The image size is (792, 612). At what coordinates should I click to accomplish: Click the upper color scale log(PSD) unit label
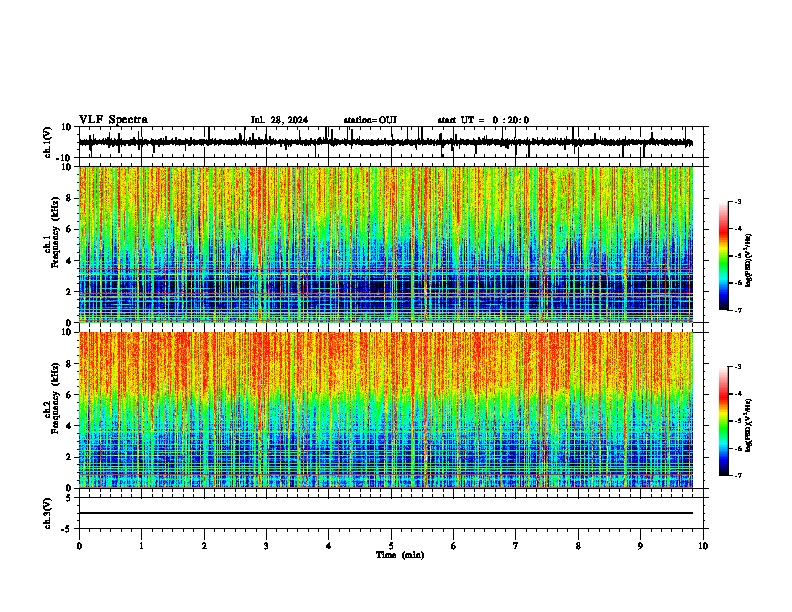(748, 261)
